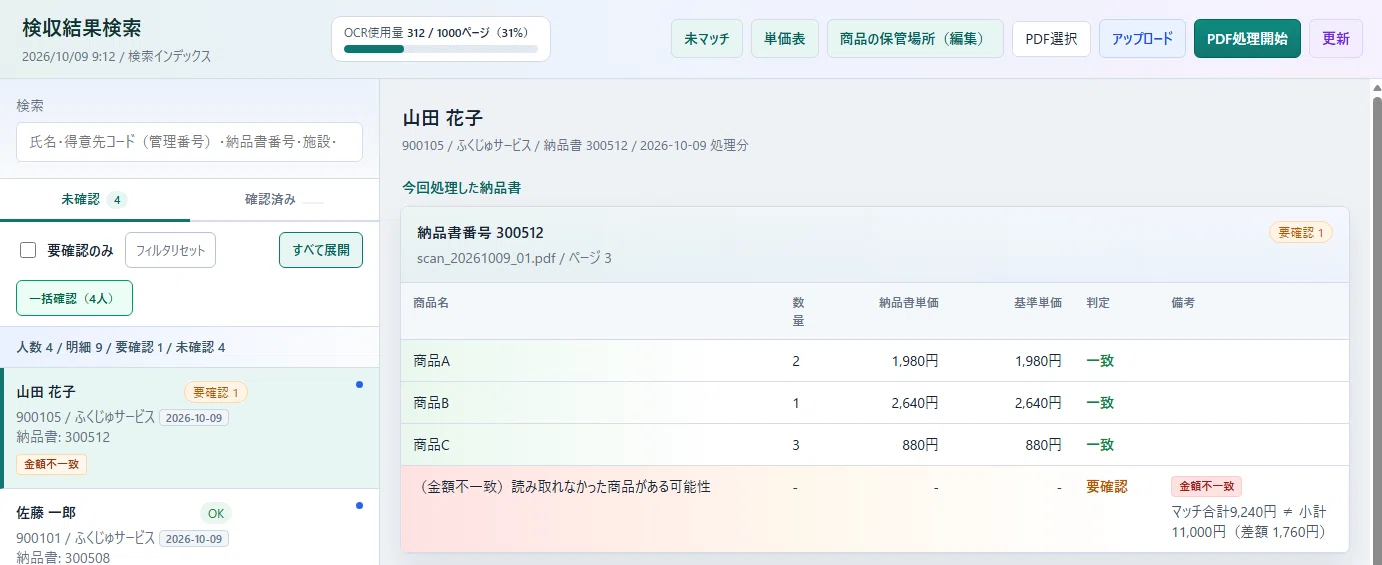Click the フィルタリセット button
Image resolution: width=1382 pixels, height=565 pixels.
pos(170,250)
